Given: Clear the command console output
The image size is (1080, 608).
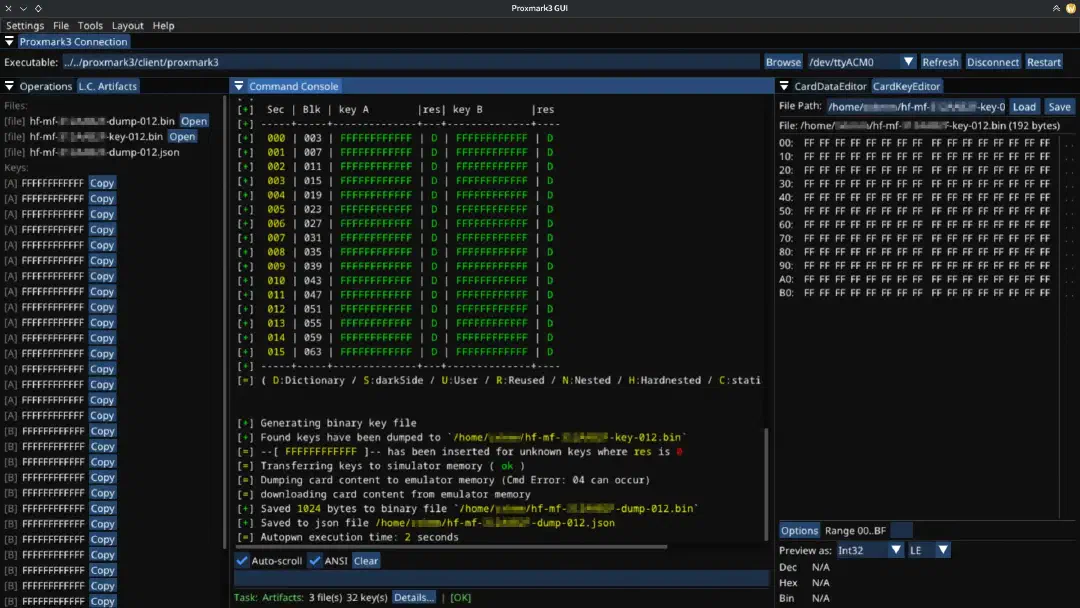Looking at the screenshot, I should point(366,560).
